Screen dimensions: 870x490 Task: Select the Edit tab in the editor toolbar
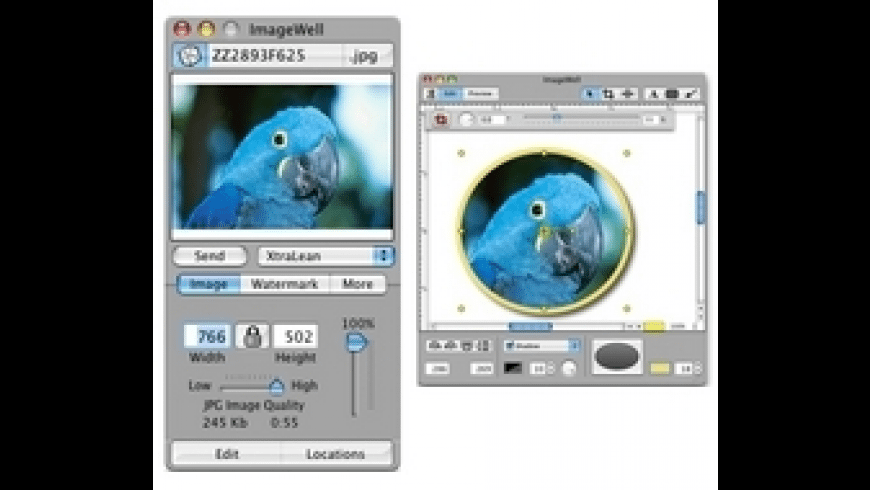(x=450, y=94)
